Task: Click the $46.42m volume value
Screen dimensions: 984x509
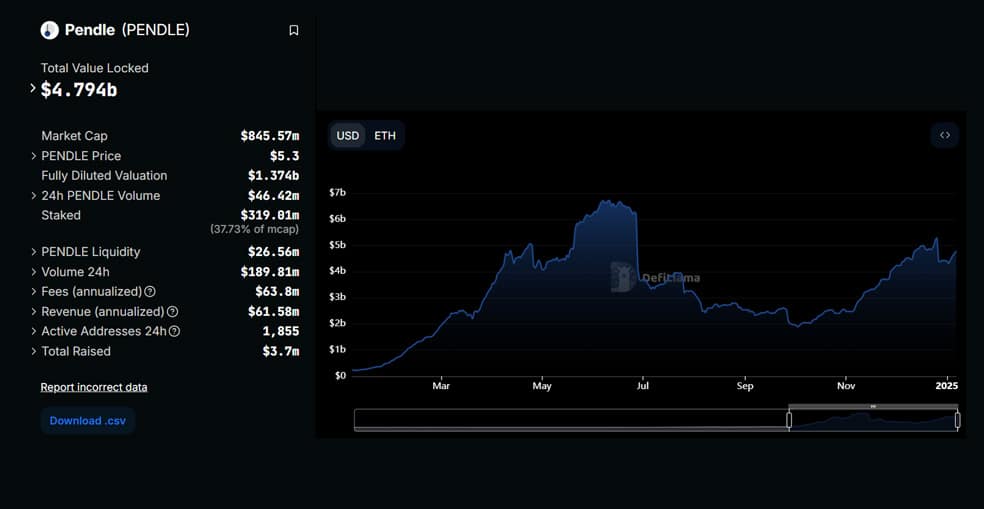Action: 273,196
